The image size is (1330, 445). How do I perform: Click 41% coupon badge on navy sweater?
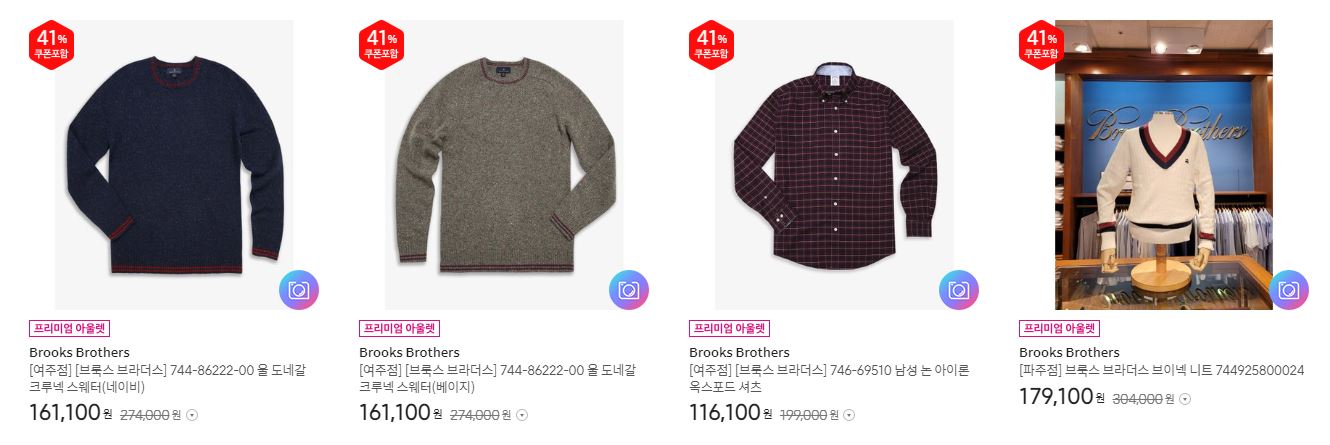[x=52, y=45]
